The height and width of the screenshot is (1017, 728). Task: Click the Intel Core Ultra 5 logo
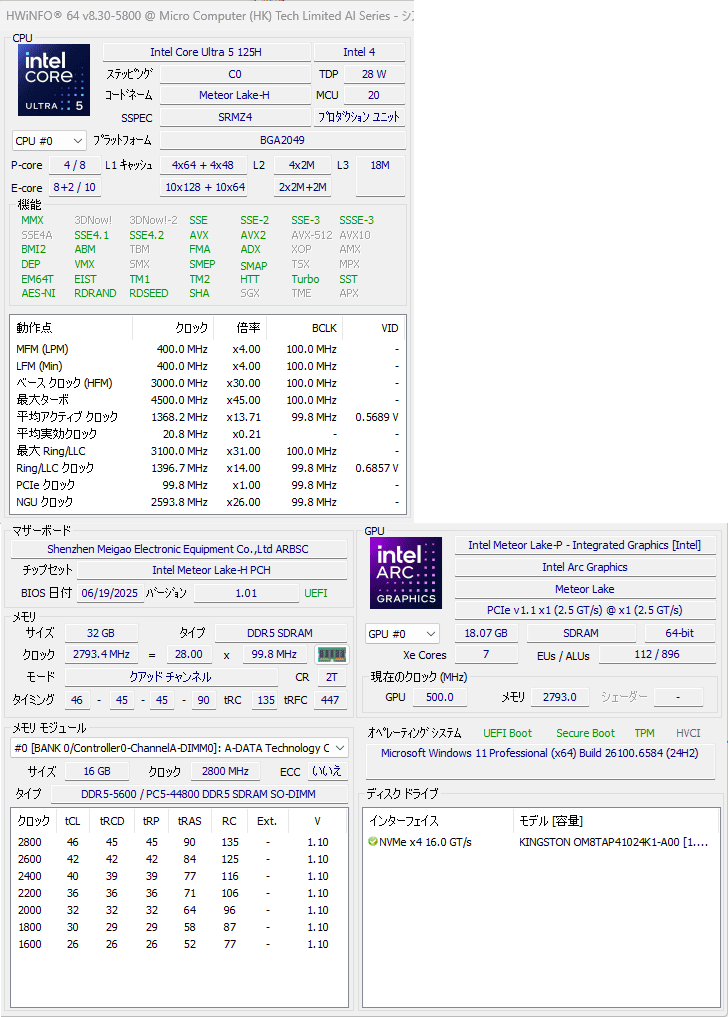(x=54, y=80)
